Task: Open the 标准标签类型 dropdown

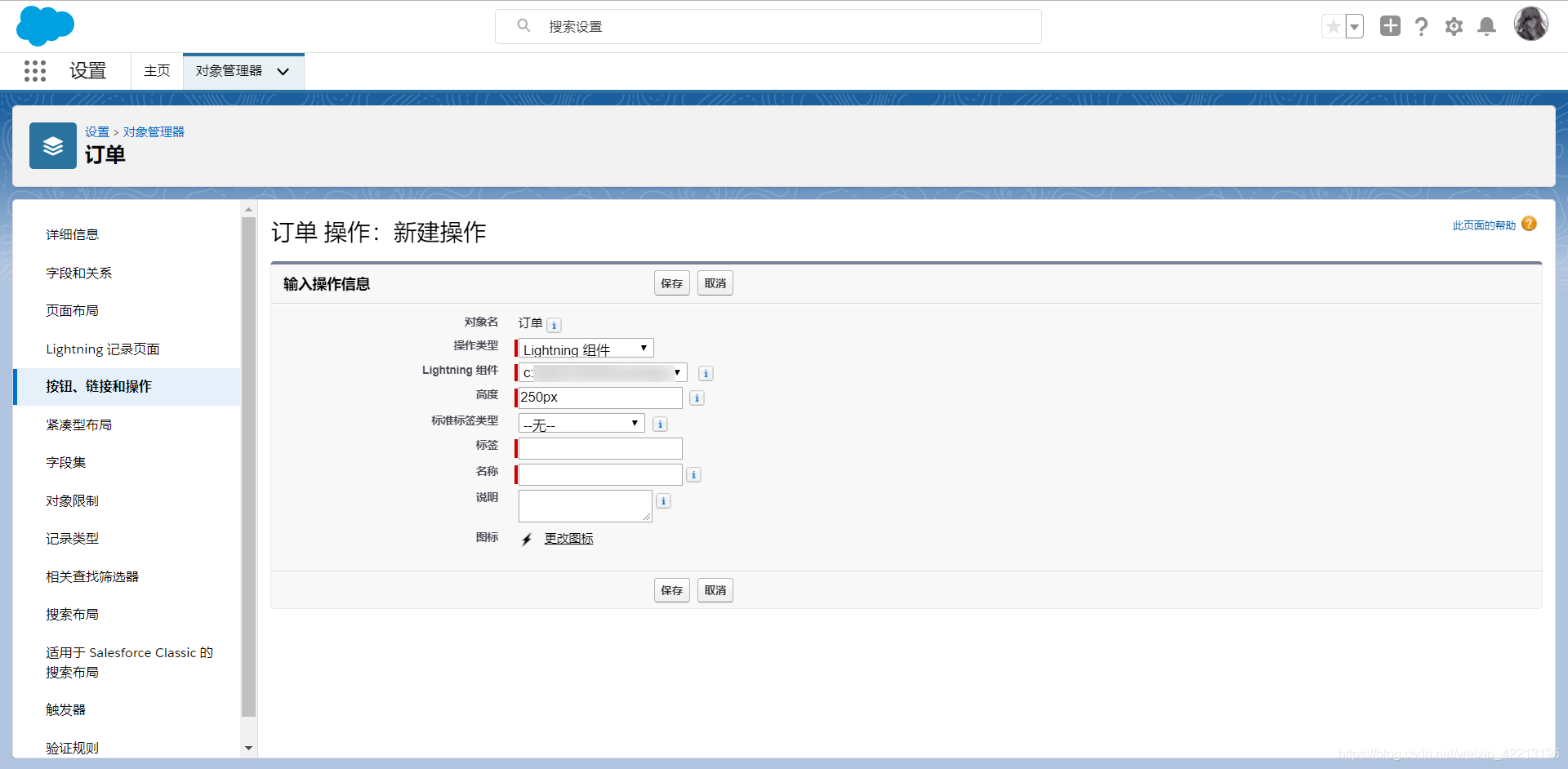Action: click(581, 424)
